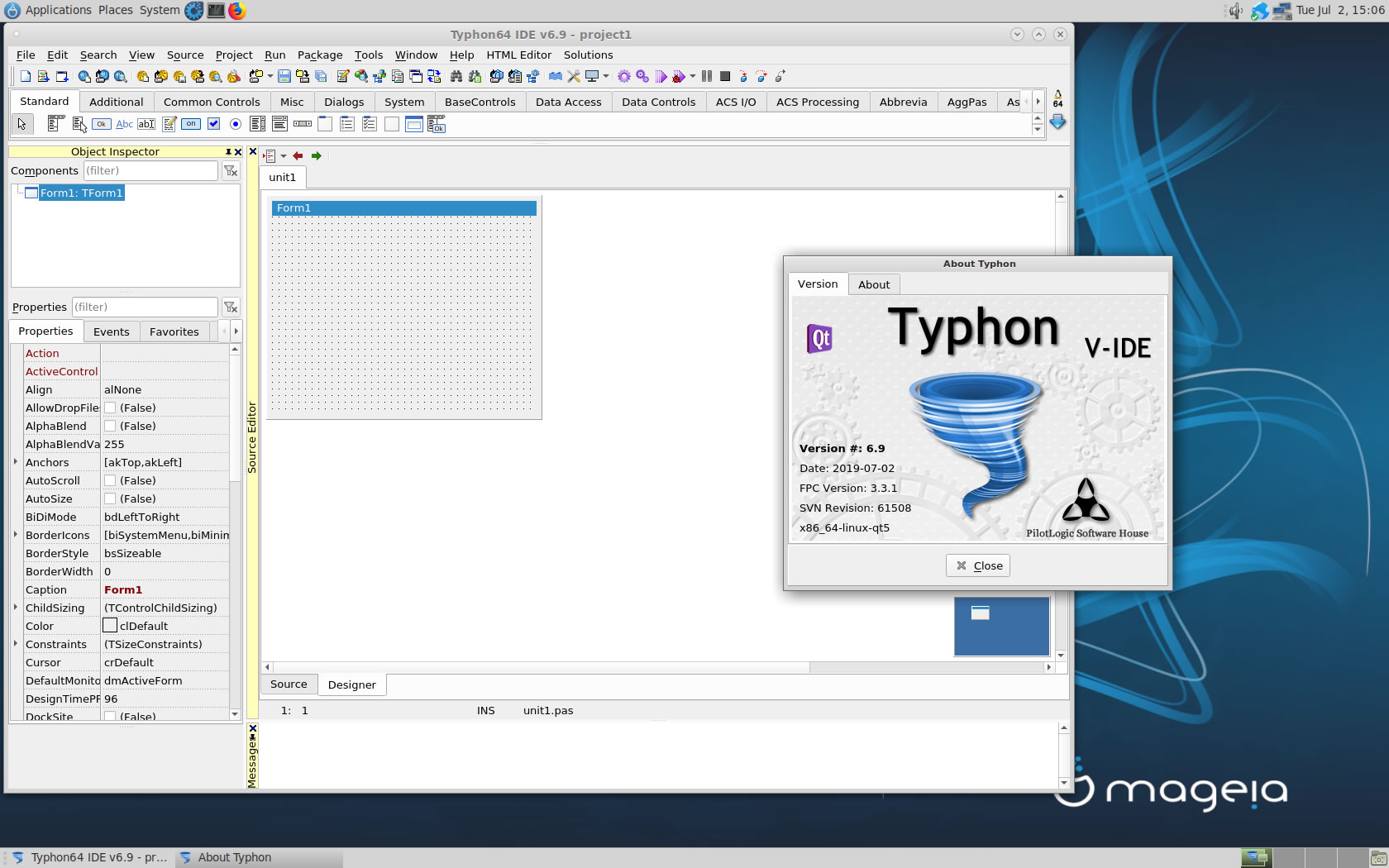The image size is (1389, 868).
Task: Open the Package menu
Action: pos(320,55)
